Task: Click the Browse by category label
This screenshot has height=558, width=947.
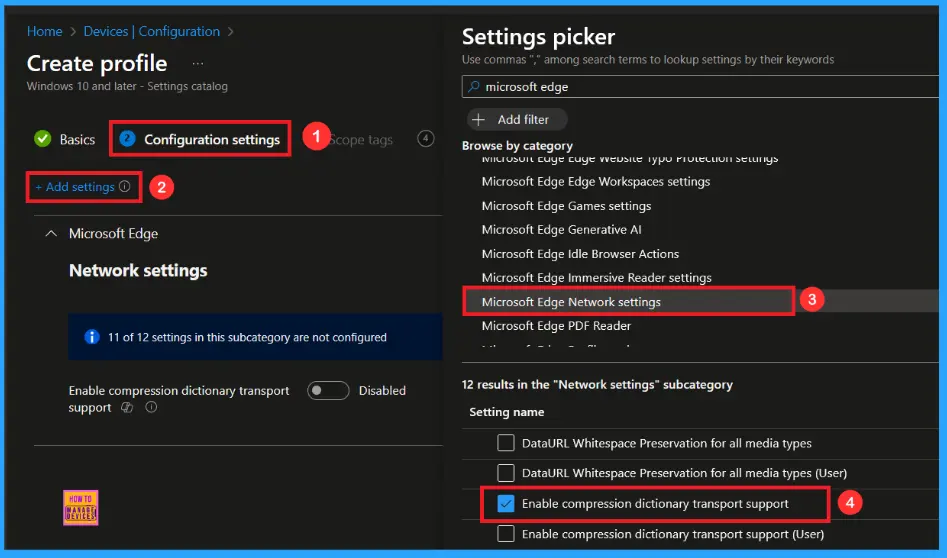Action: pos(518,146)
